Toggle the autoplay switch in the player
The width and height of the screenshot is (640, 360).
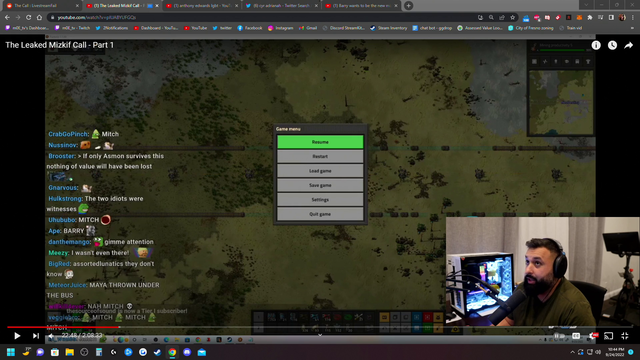pyautogui.click(x=559, y=336)
